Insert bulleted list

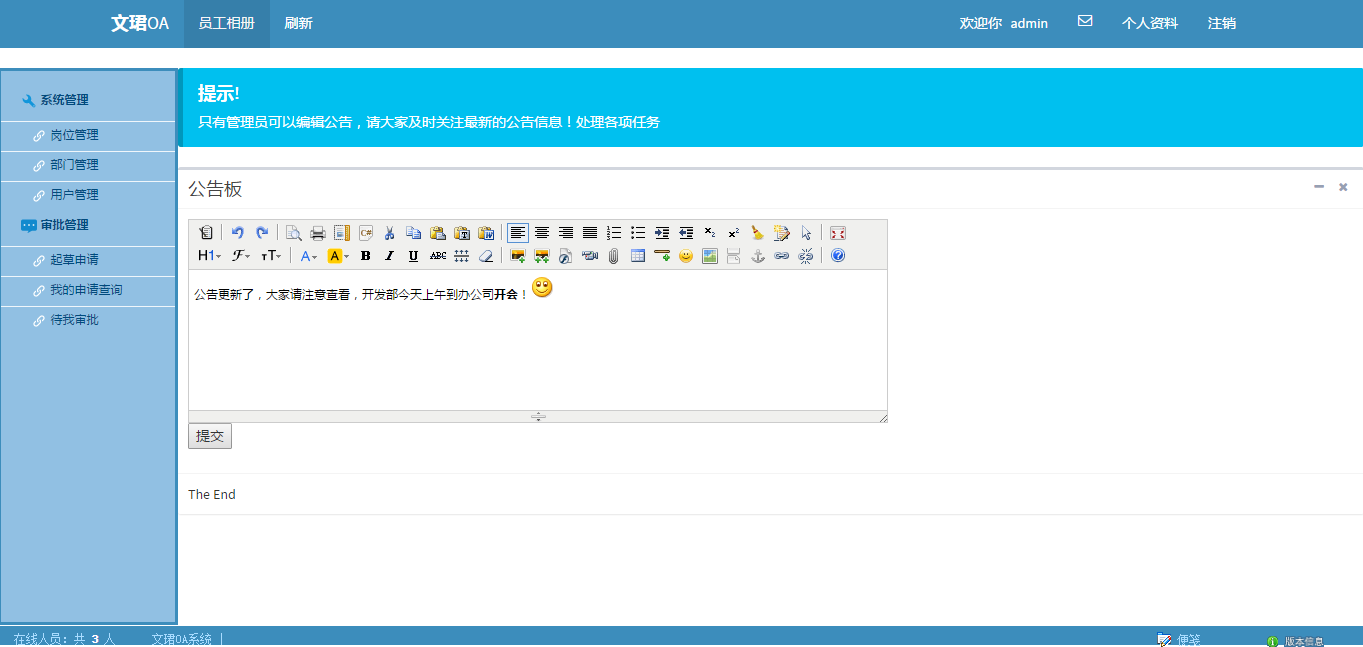(638, 233)
